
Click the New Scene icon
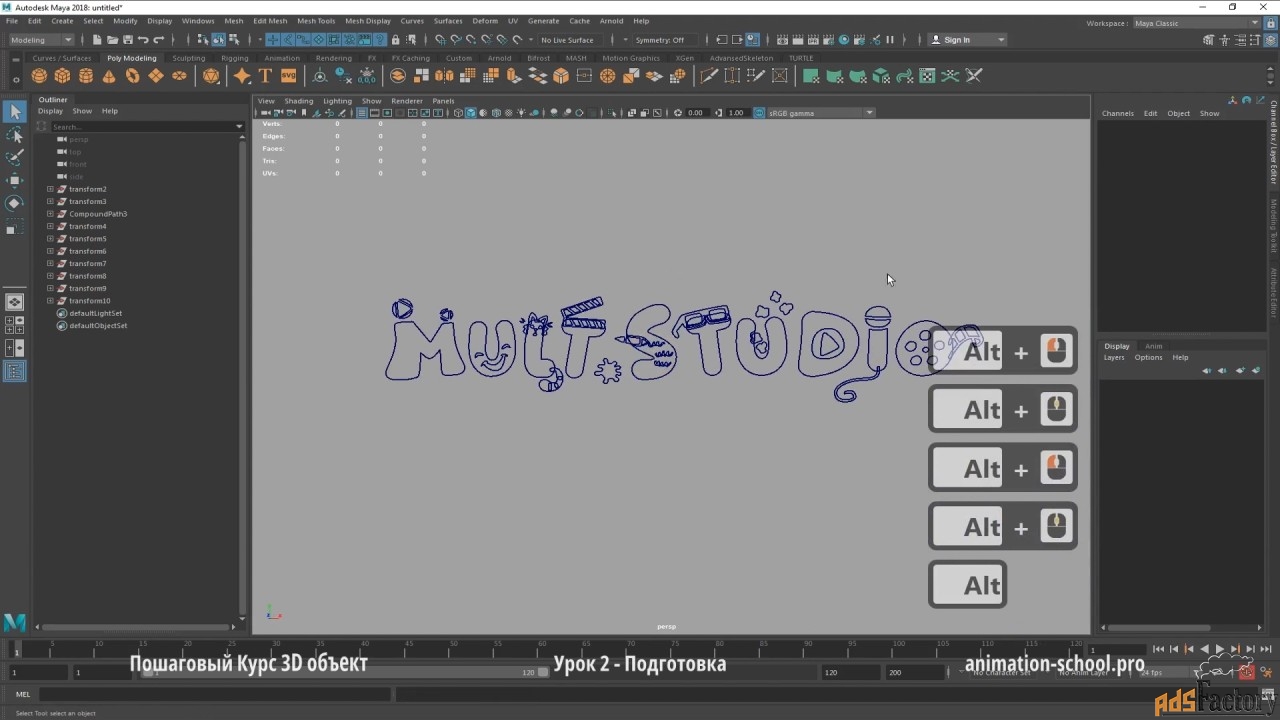pos(97,40)
